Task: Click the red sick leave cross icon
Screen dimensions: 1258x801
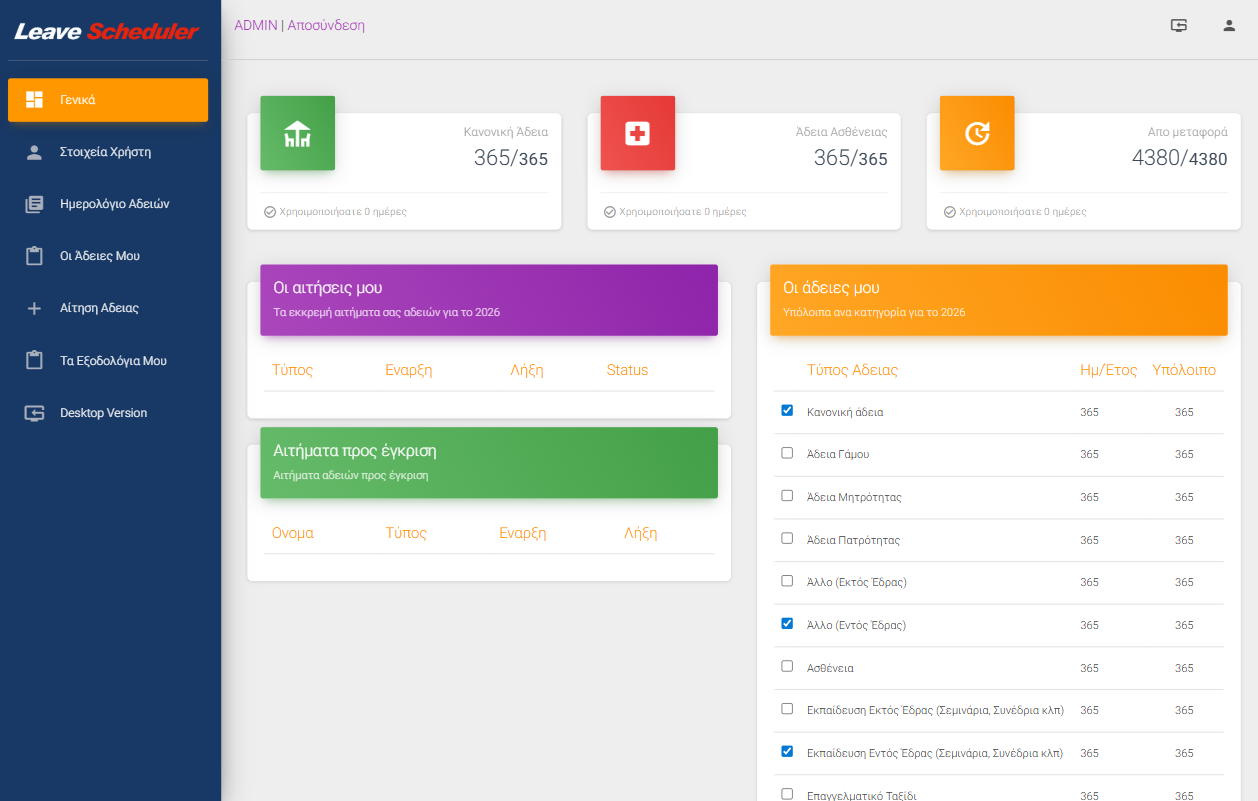Action: click(637, 133)
